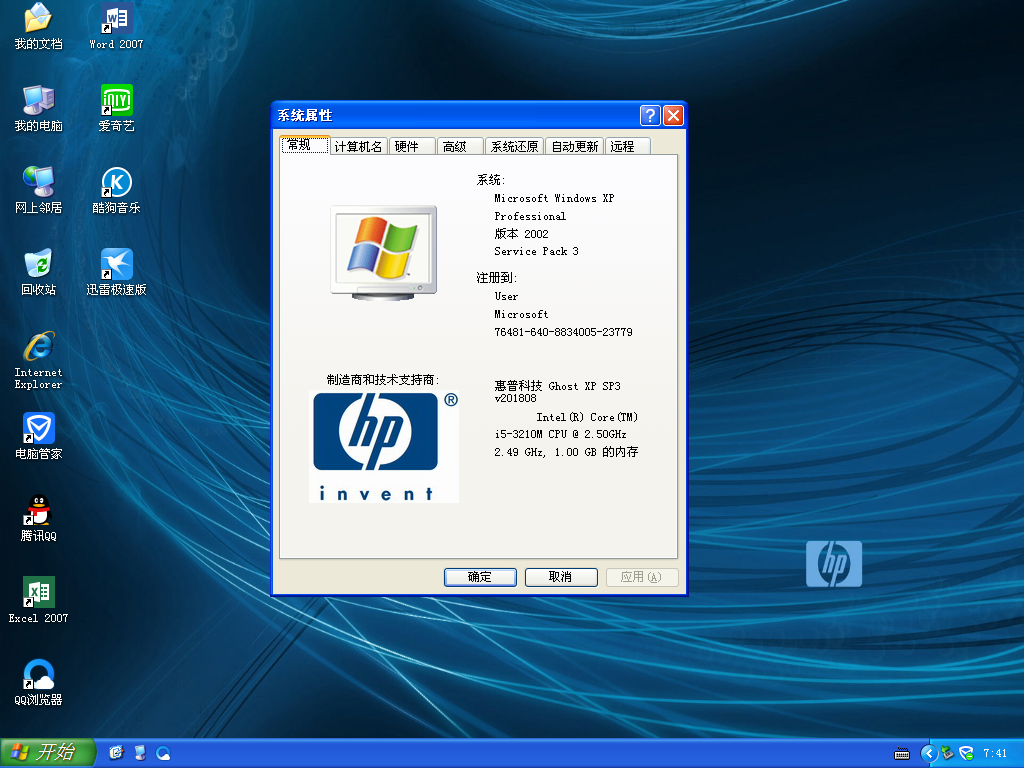Click the Show Desktop quick launch icon
Screen dimensions: 1024x768
(116, 753)
